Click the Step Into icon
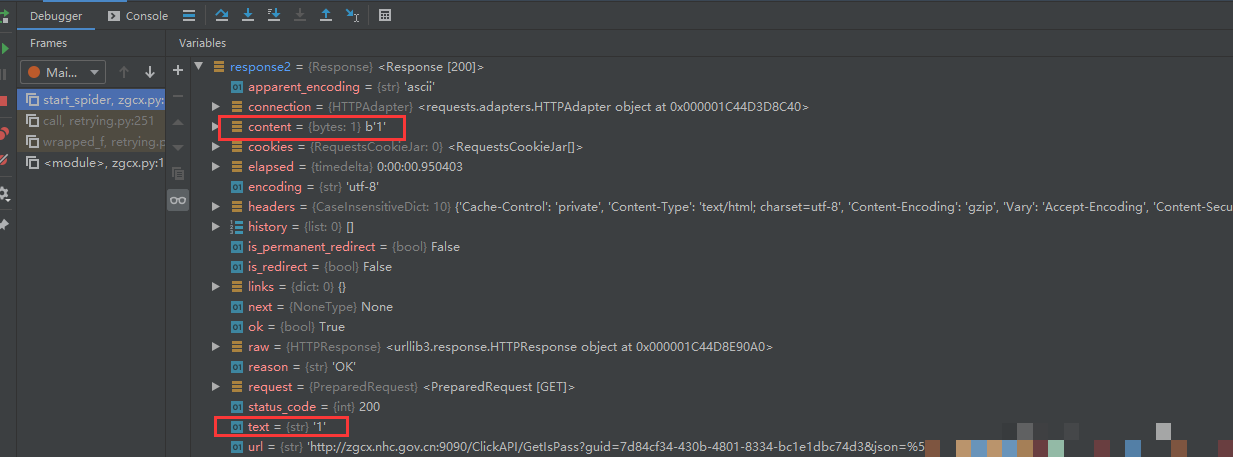This screenshot has width=1233, height=457. [248, 15]
